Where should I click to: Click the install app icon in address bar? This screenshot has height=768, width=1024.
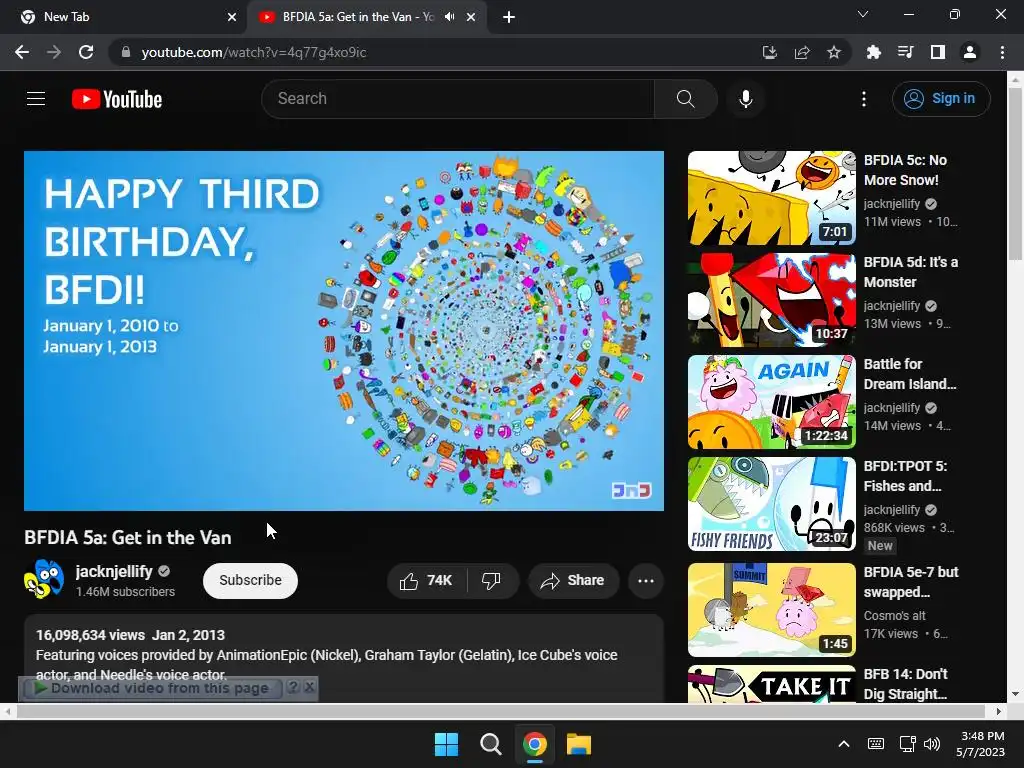coord(769,52)
